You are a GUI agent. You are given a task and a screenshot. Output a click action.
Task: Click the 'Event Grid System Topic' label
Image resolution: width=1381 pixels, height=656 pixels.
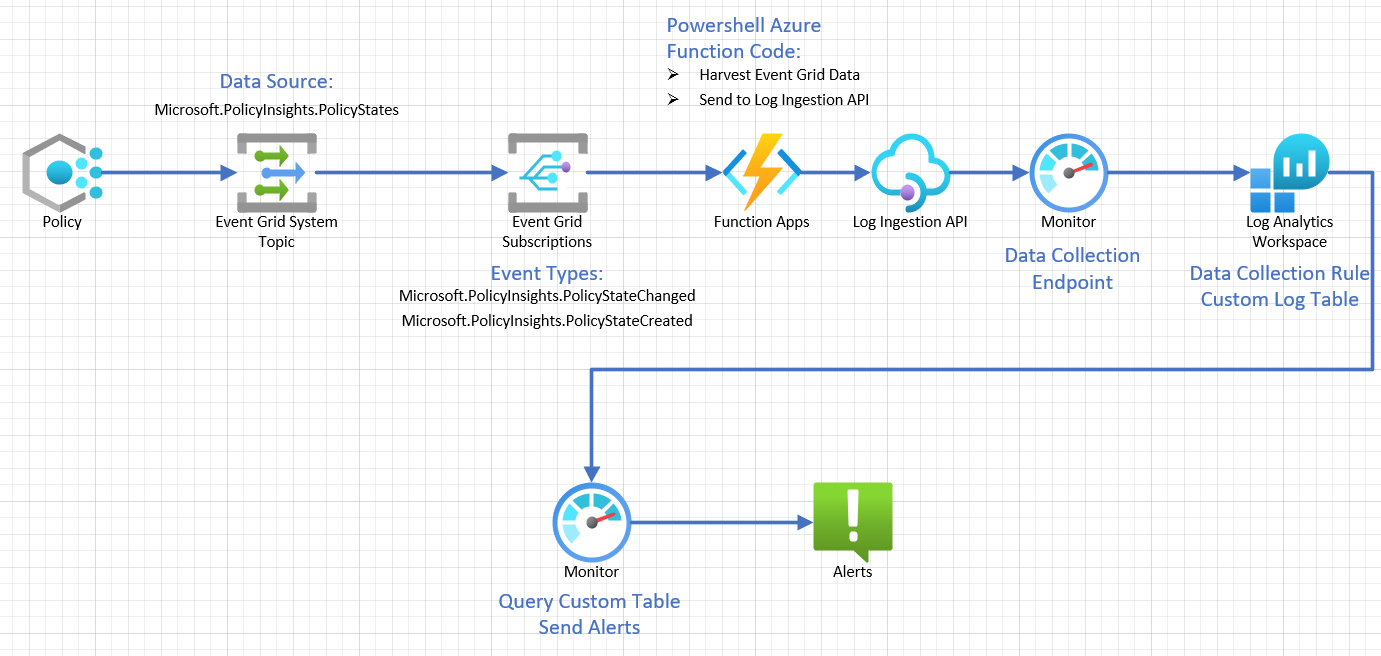(277, 232)
